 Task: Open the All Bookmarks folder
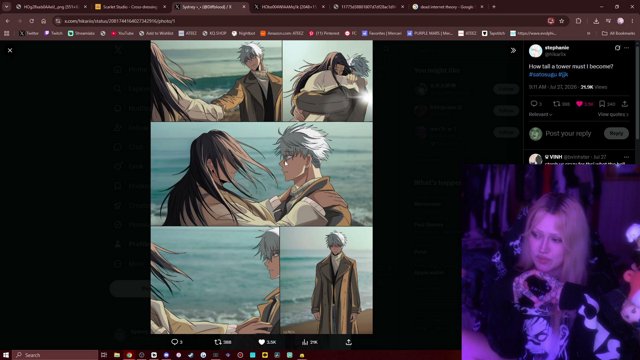(618, 33)
